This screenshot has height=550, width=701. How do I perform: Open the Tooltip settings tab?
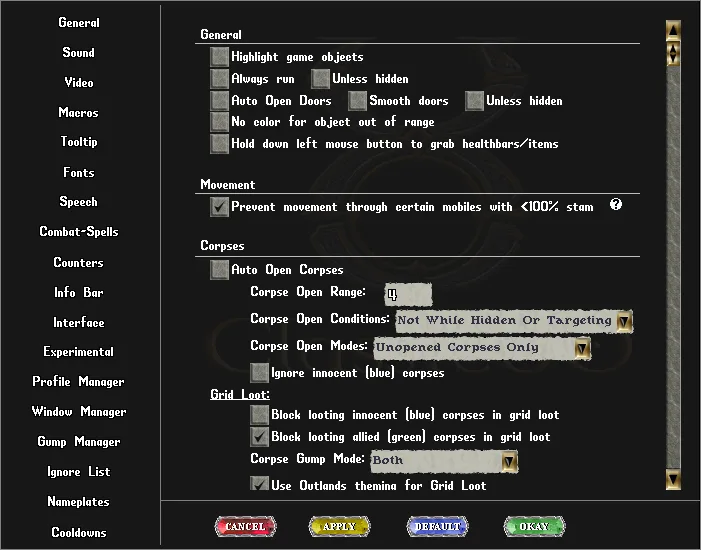[x=79, y=142]
